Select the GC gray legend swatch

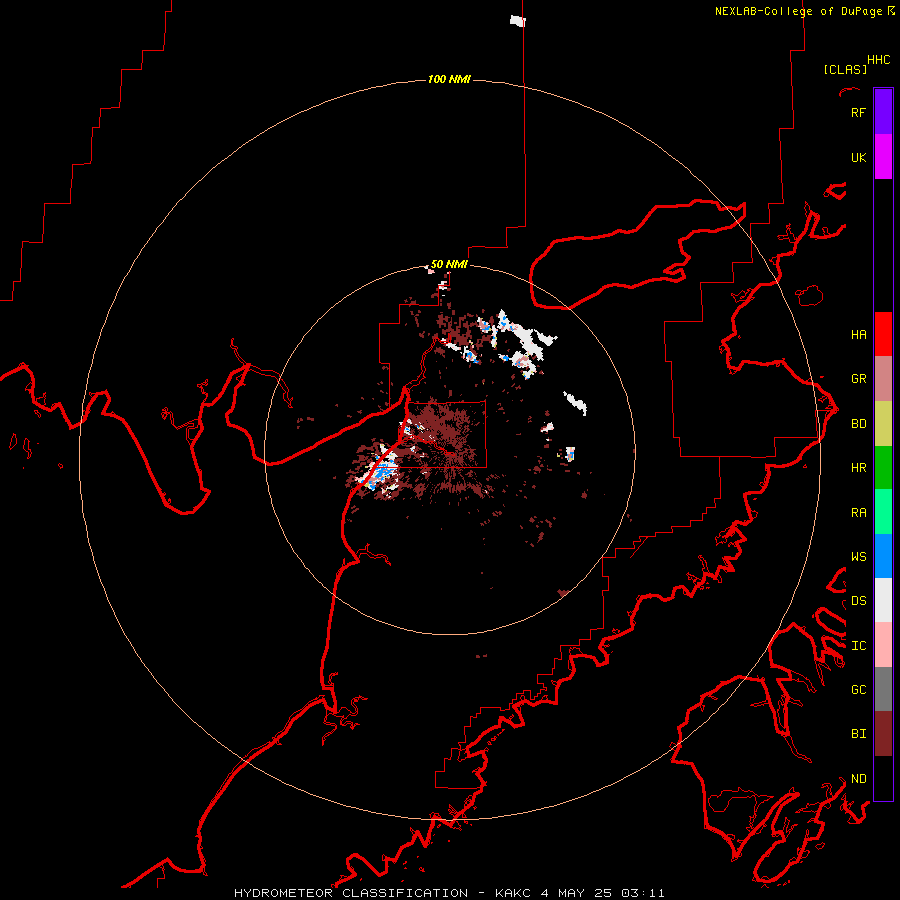pos(883,689)
